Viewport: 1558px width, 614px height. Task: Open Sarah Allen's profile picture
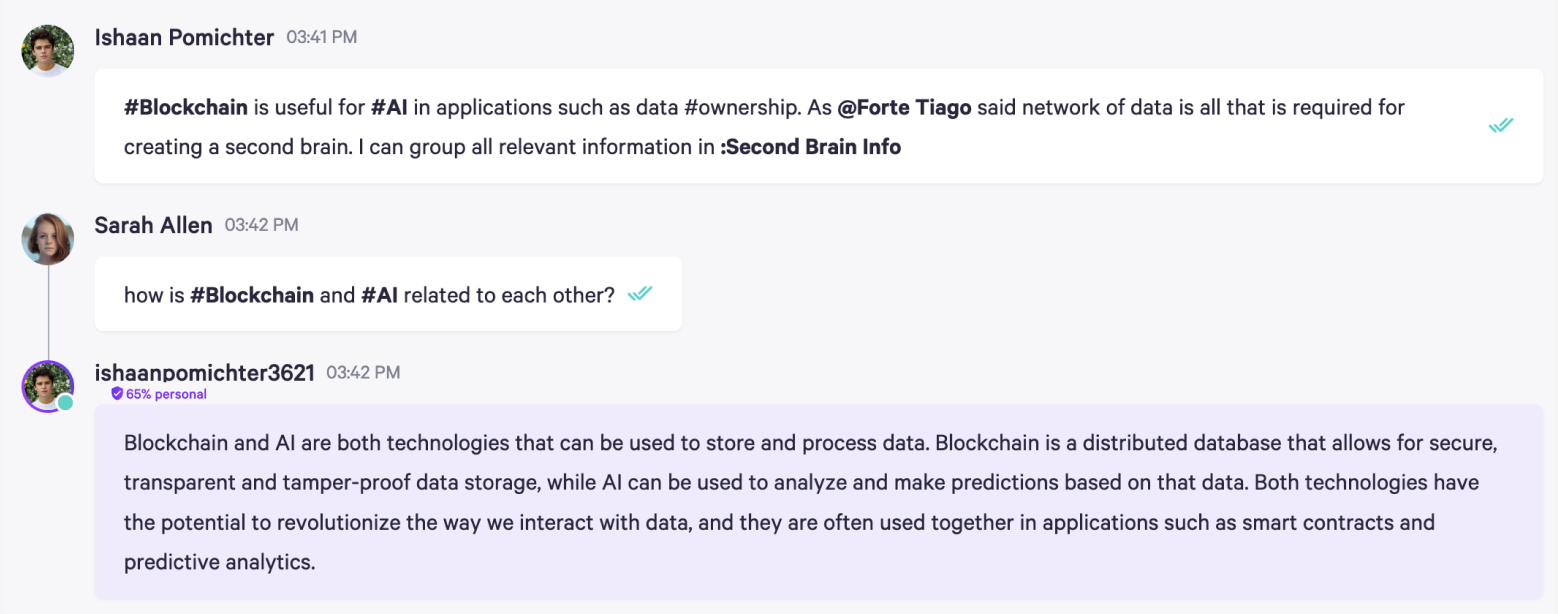point(47,239)
